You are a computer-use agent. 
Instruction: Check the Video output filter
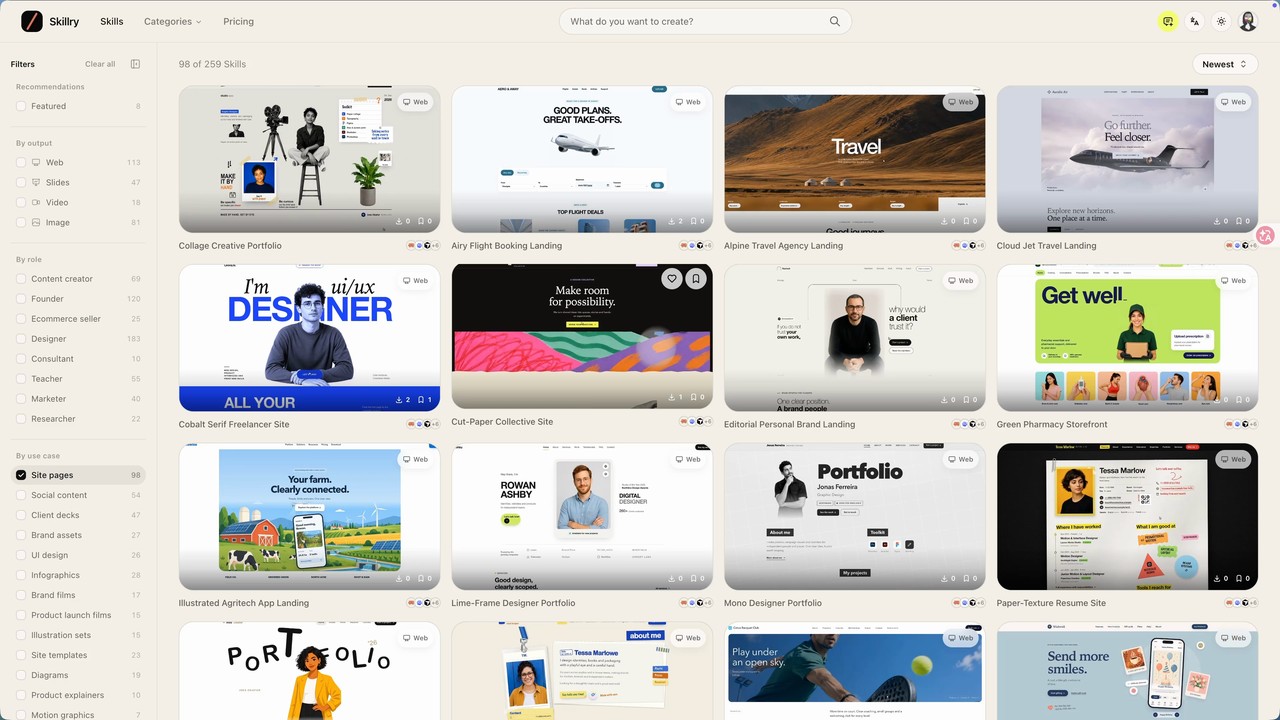tap(21, 202)
